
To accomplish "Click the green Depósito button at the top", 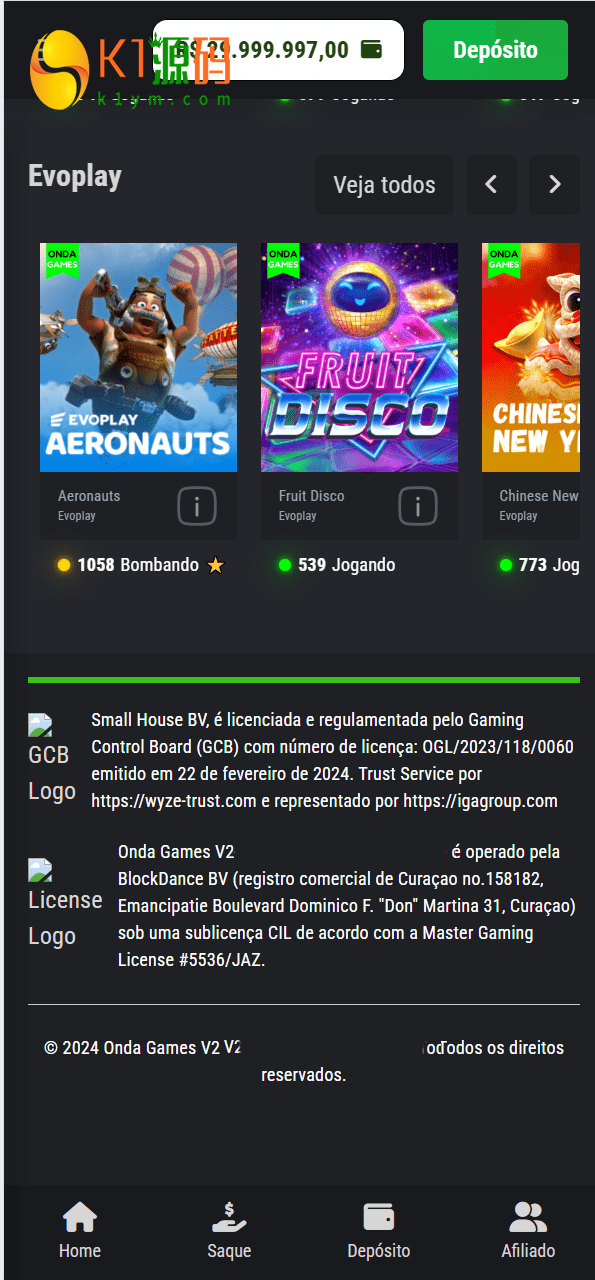I will 495,50.
